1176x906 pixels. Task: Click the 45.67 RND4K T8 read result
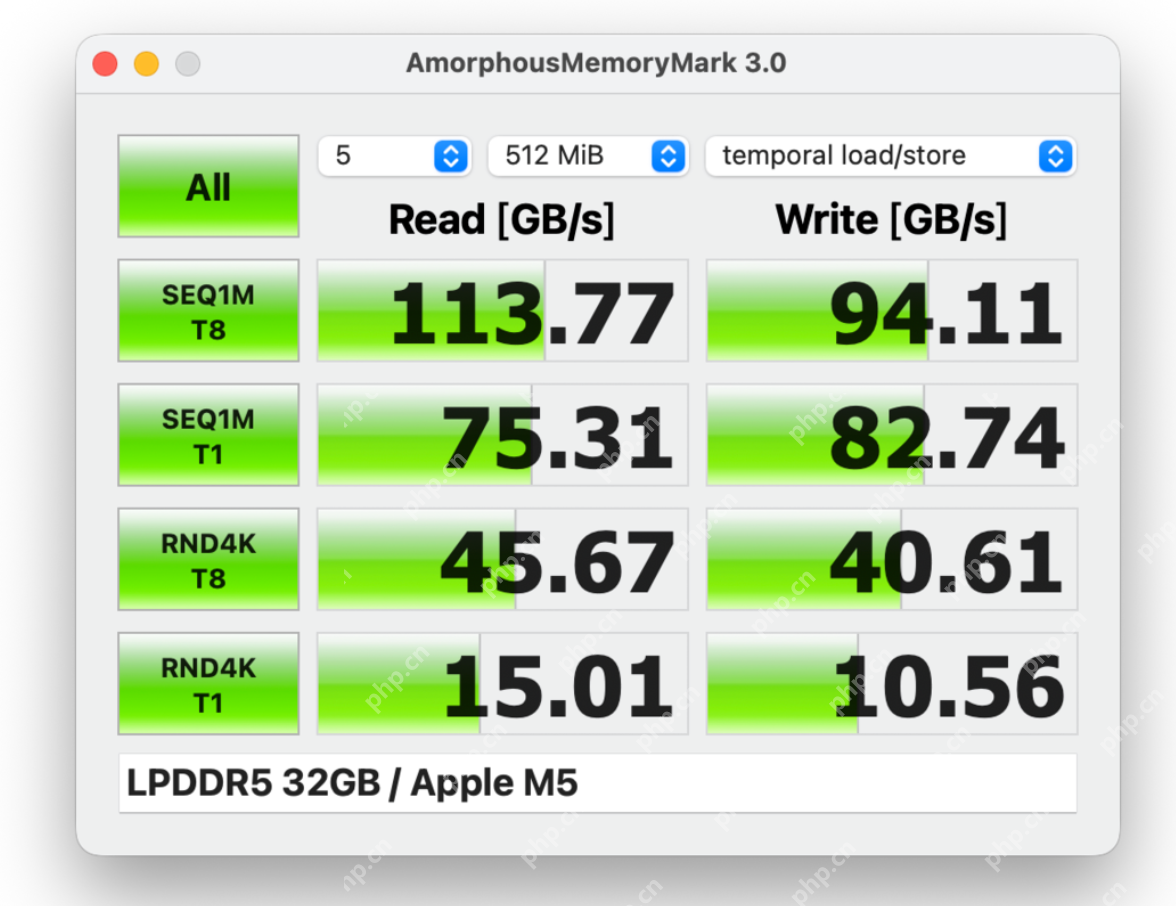pos(502,559)
